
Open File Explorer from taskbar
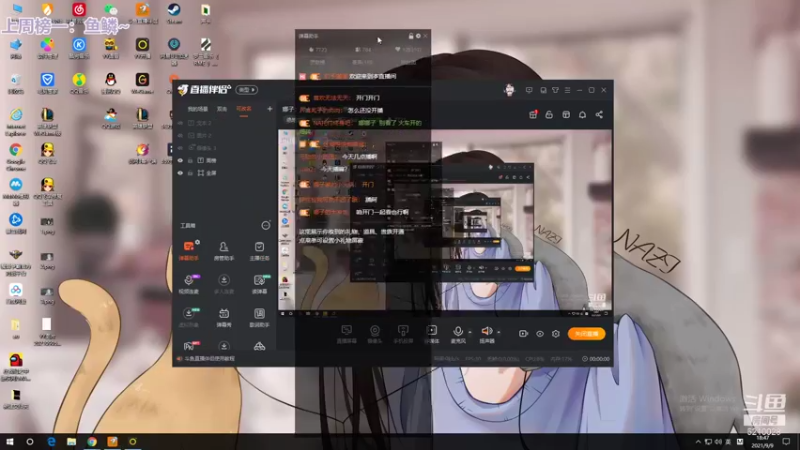[71, 441]
